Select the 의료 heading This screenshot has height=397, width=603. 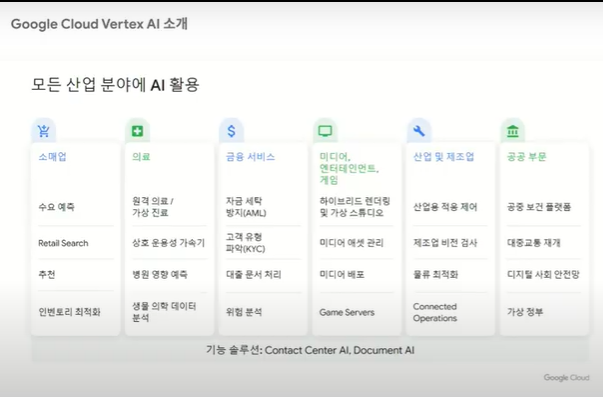pos(141,157)
